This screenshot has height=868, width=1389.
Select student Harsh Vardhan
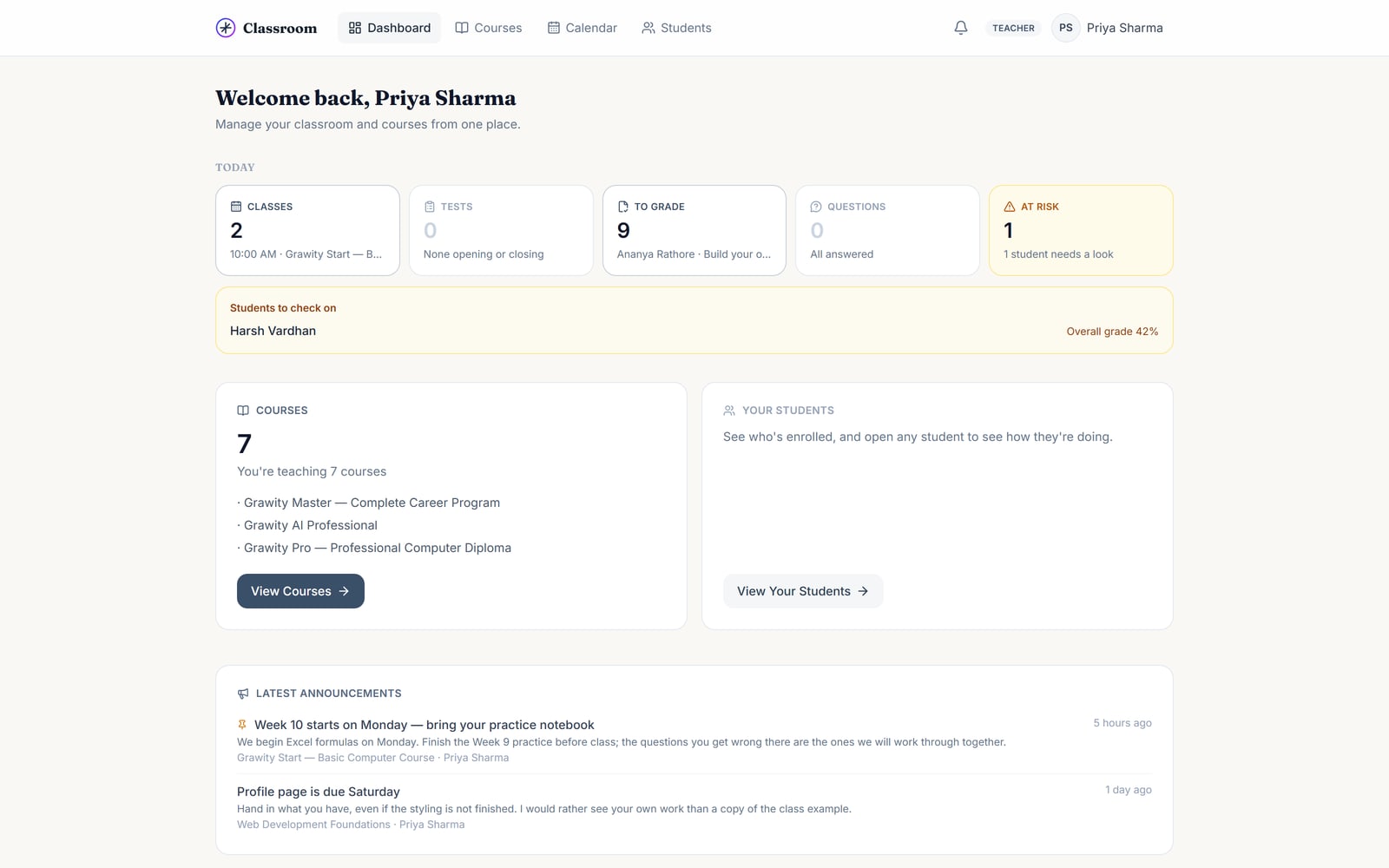click(x=273, y=331)
